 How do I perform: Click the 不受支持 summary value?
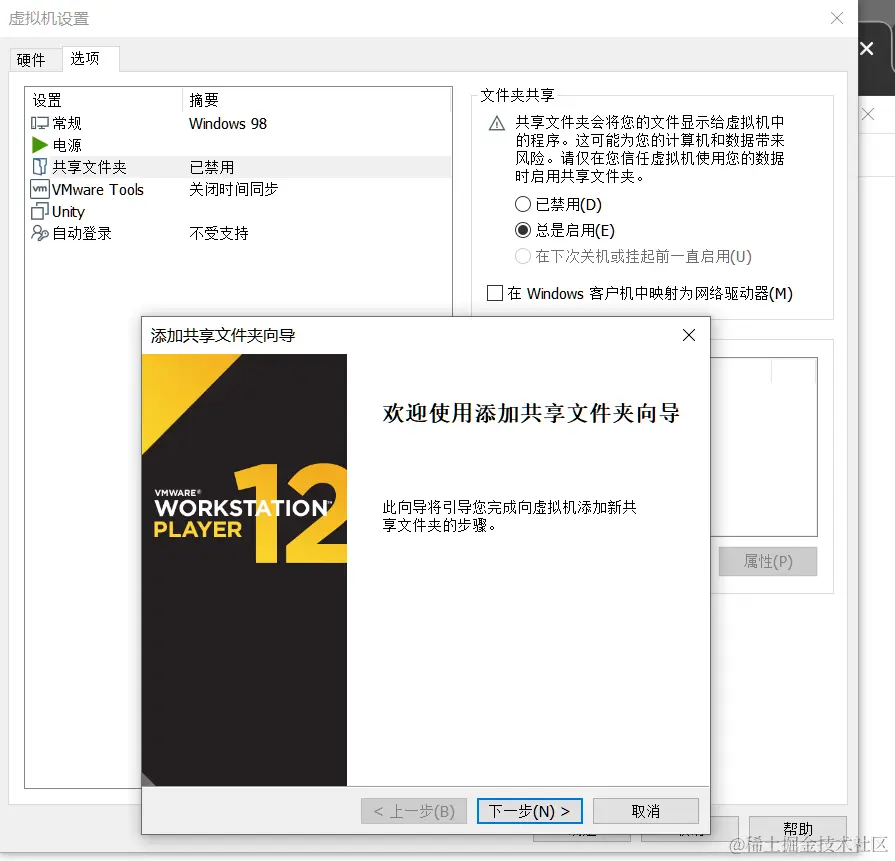click(219, 233)
